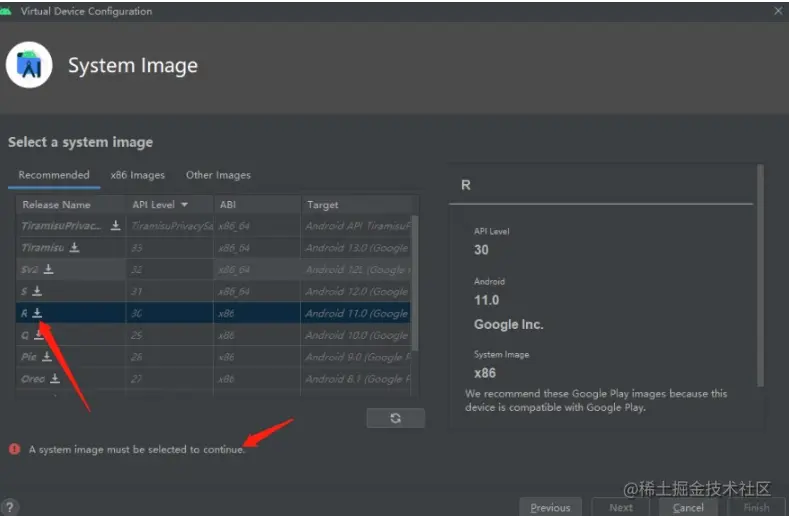Click the red error warning icon
This screenshot has height=516, width=789.
coord(15,449)
